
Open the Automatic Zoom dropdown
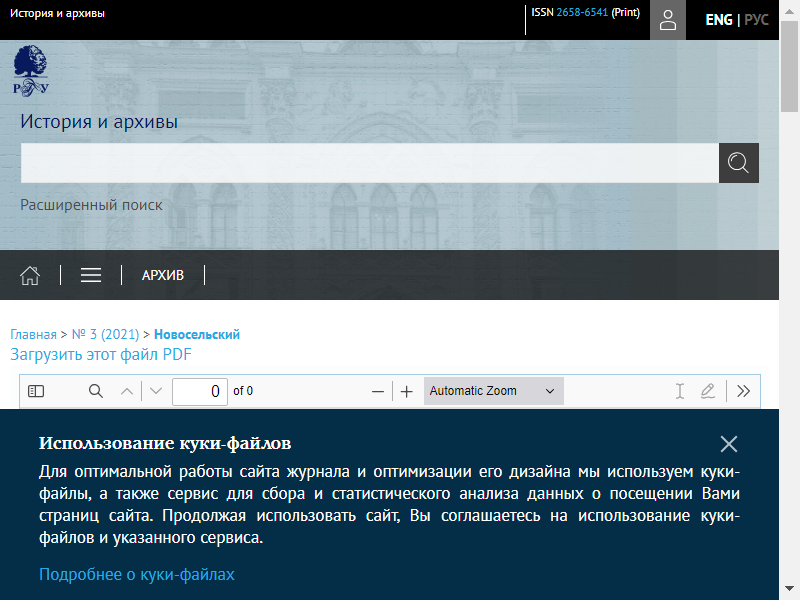click(x=493, y=391)
